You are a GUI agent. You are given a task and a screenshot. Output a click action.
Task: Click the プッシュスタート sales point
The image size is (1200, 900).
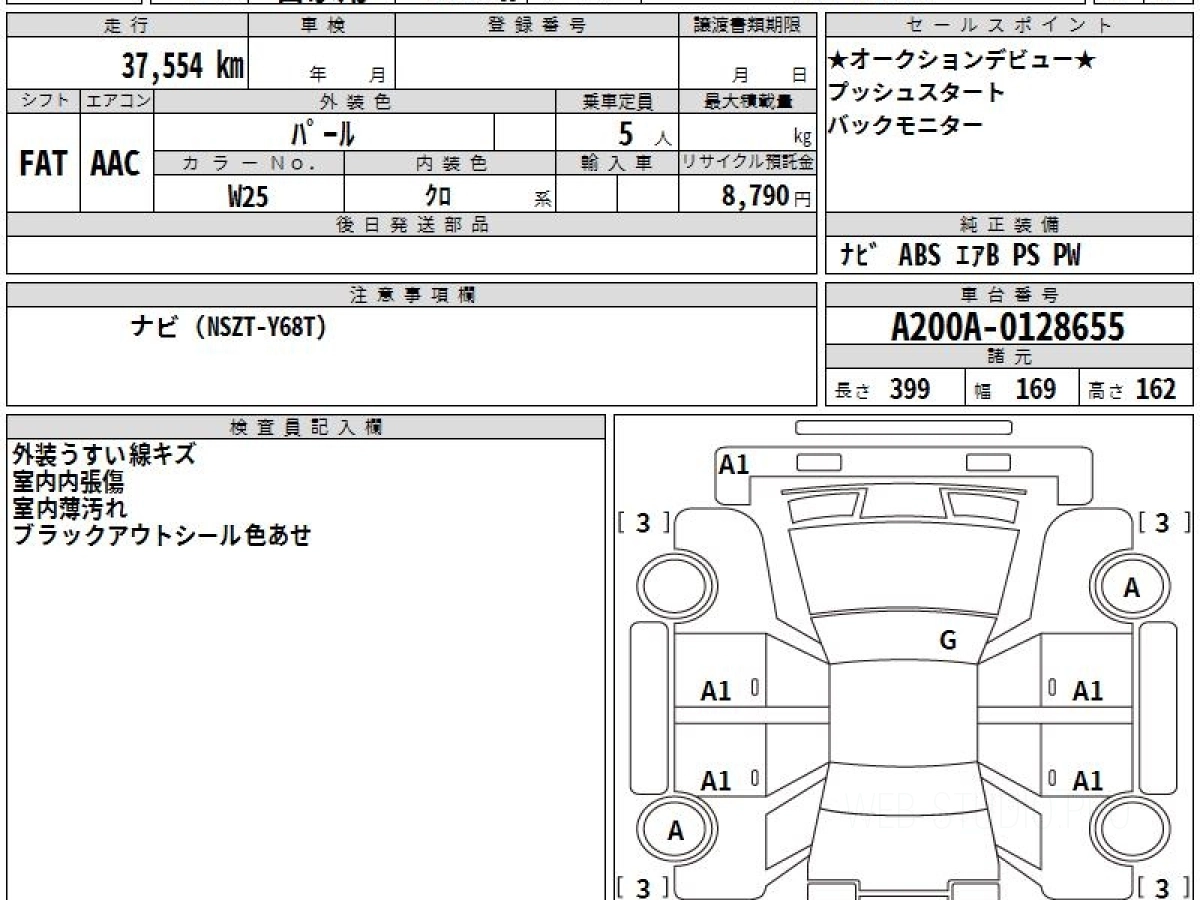click(x=916, y=93)
